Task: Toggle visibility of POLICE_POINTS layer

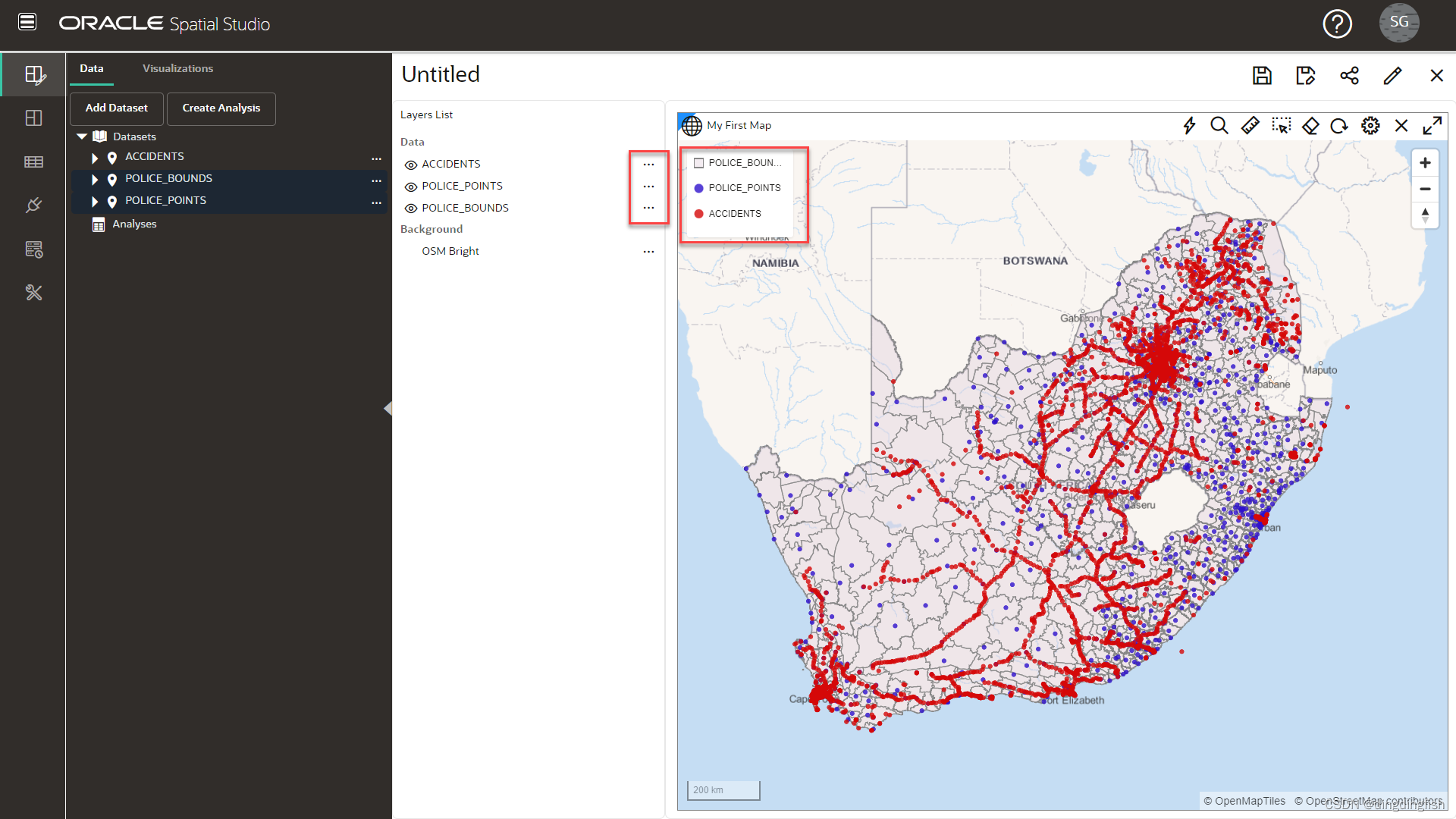Action: point(411,187)
